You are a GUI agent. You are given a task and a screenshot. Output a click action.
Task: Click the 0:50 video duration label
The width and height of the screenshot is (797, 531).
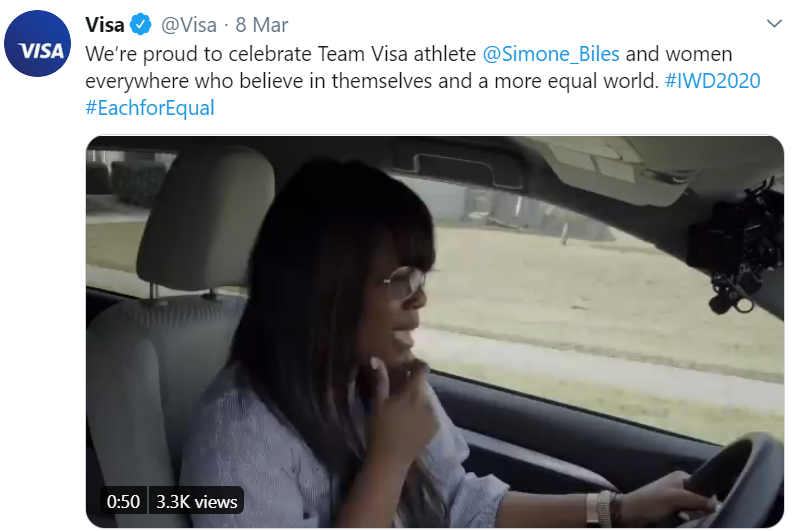[x=123, y=502]
